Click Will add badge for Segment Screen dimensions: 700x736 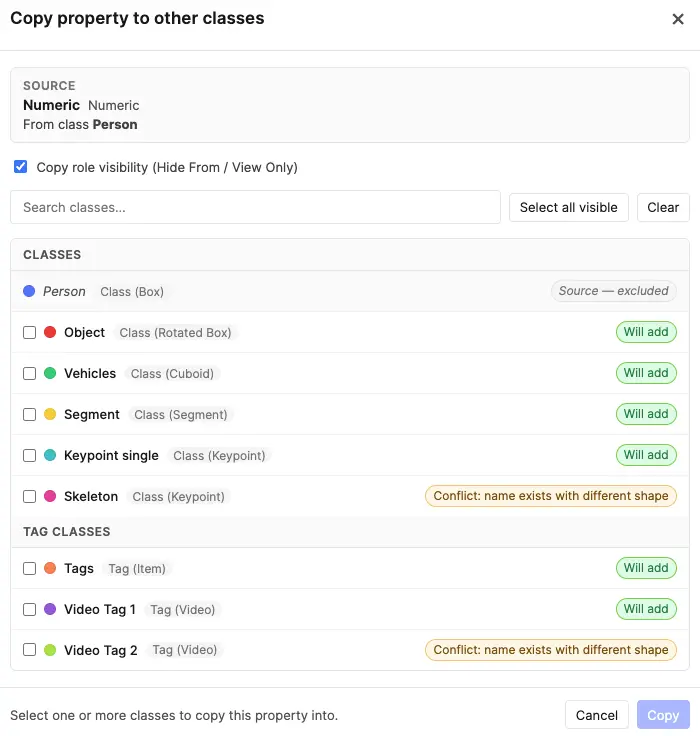point(646,414)
